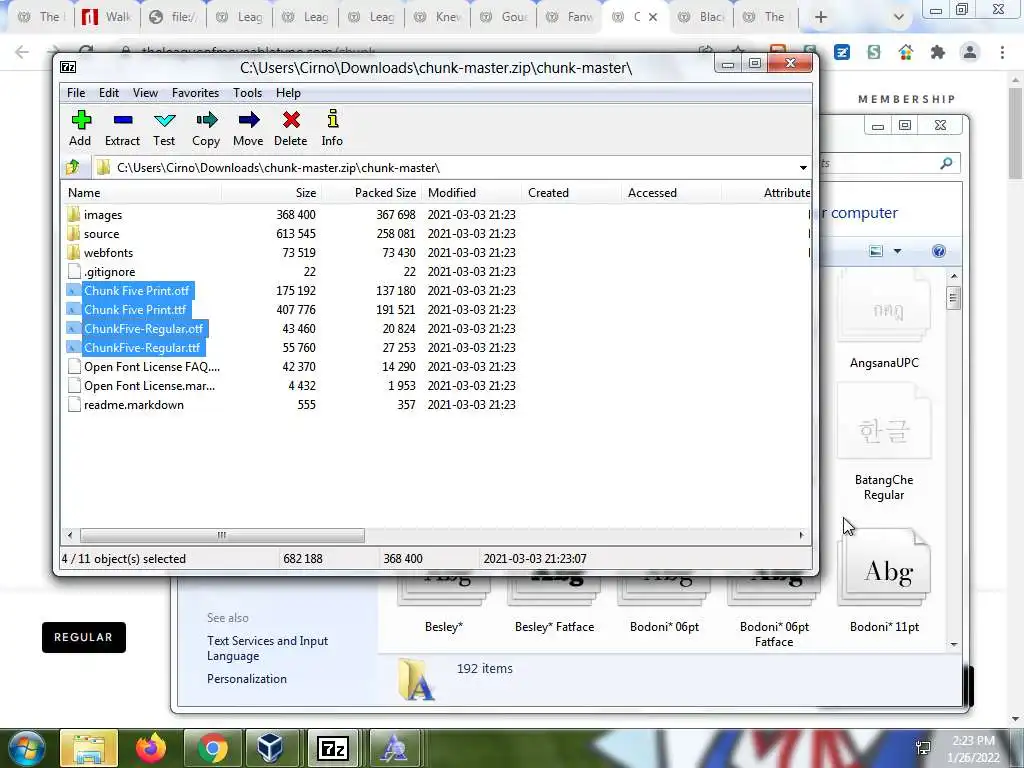Open the Favorites menu
Viewport: 1024px width, 768px height.
point(195,93)
